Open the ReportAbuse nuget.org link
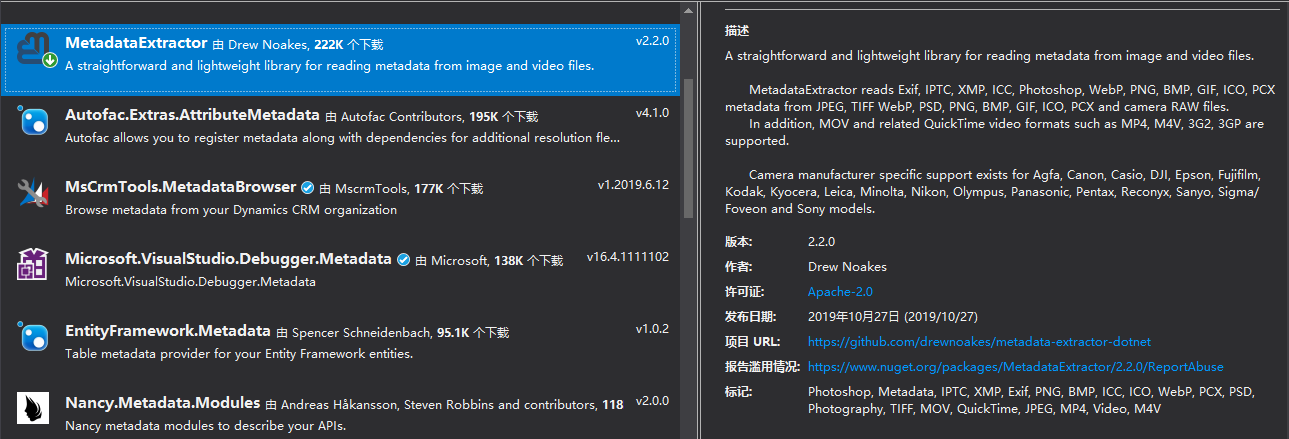 tap(1015, 367)
